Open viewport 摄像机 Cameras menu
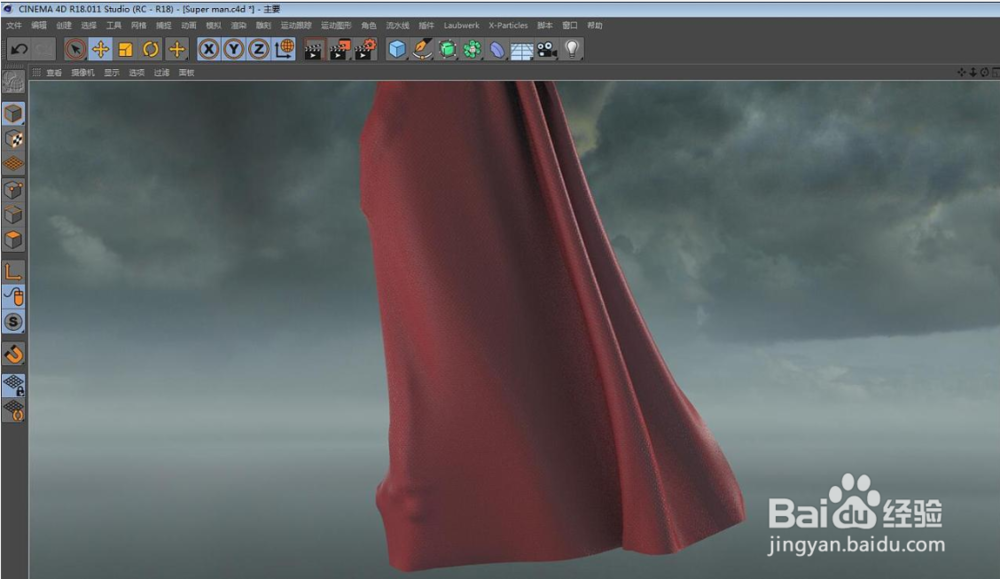The width and height of the screenshot is (1000, 579). point(83,73)
